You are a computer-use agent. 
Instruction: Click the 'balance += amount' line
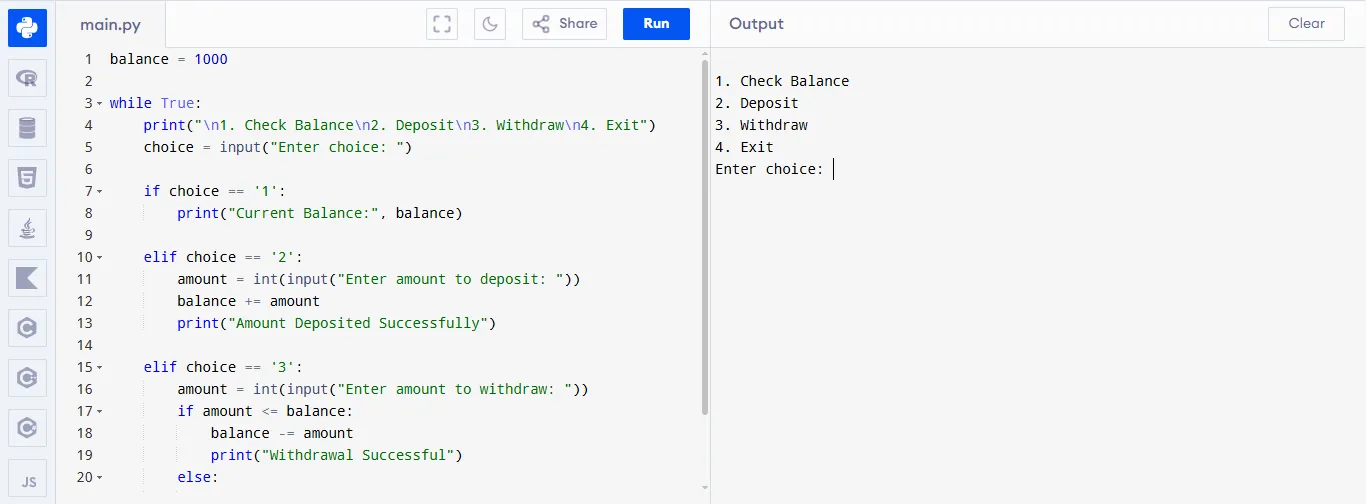[249, 301]
